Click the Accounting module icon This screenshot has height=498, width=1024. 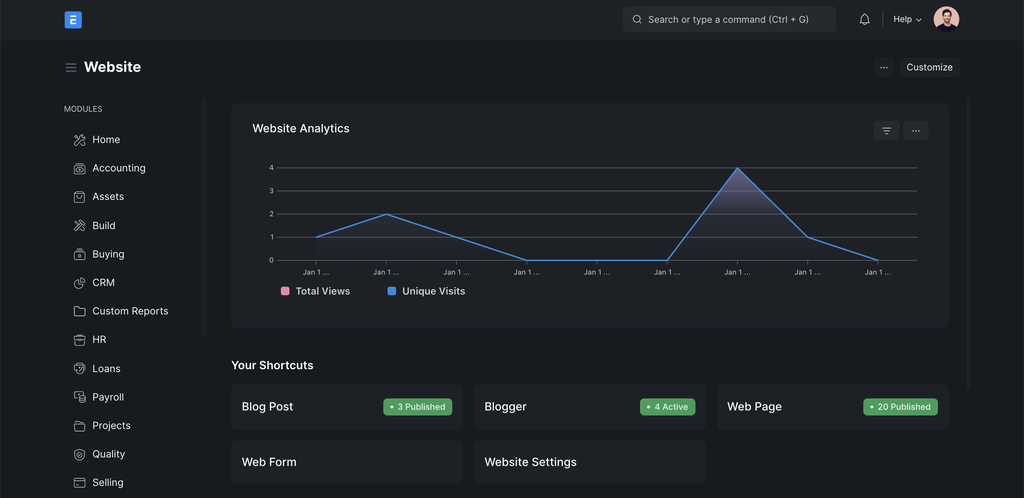point(80,169)
